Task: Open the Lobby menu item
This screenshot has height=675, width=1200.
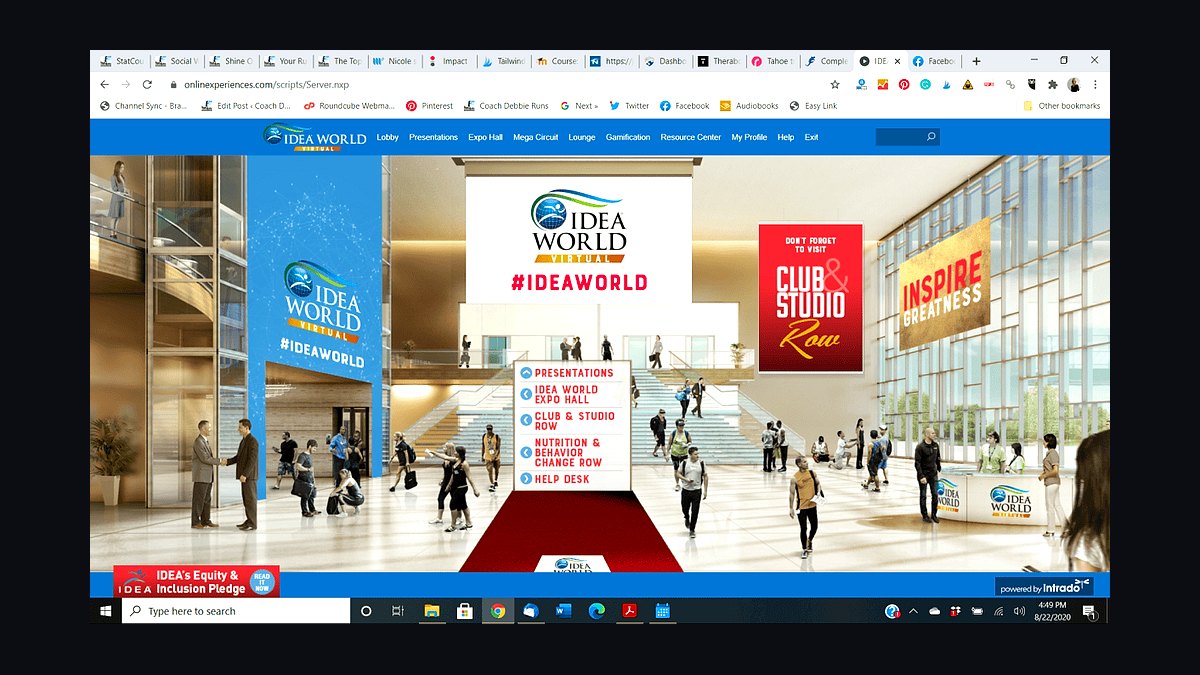Action: pyautogui.click(x=387, y=137)
